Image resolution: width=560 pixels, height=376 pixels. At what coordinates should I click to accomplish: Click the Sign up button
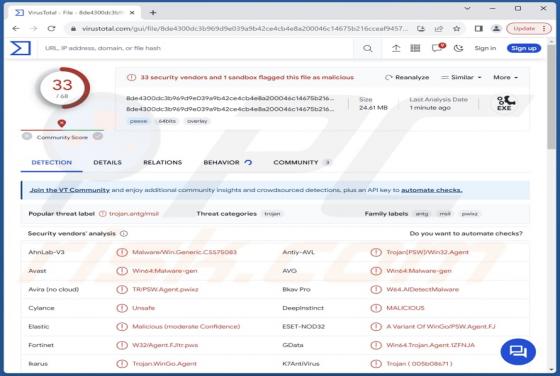tap(524, 48)
